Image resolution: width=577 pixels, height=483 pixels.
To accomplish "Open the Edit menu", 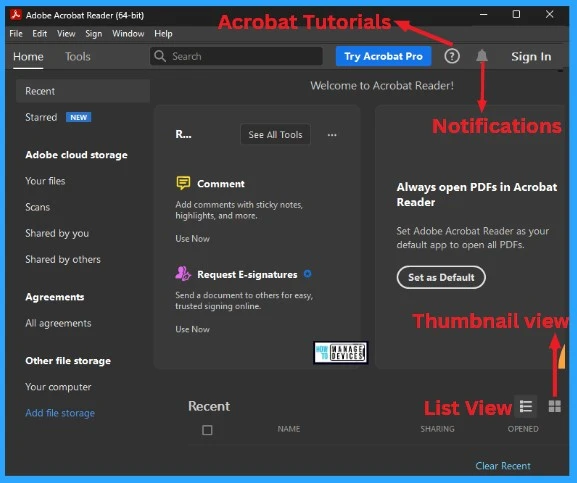I will pos(39,33).
